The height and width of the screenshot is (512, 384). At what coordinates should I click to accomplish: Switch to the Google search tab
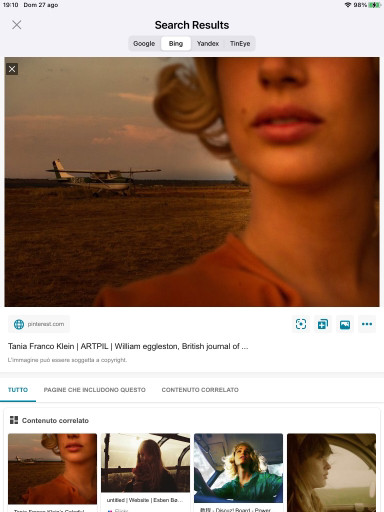(144, 44)
